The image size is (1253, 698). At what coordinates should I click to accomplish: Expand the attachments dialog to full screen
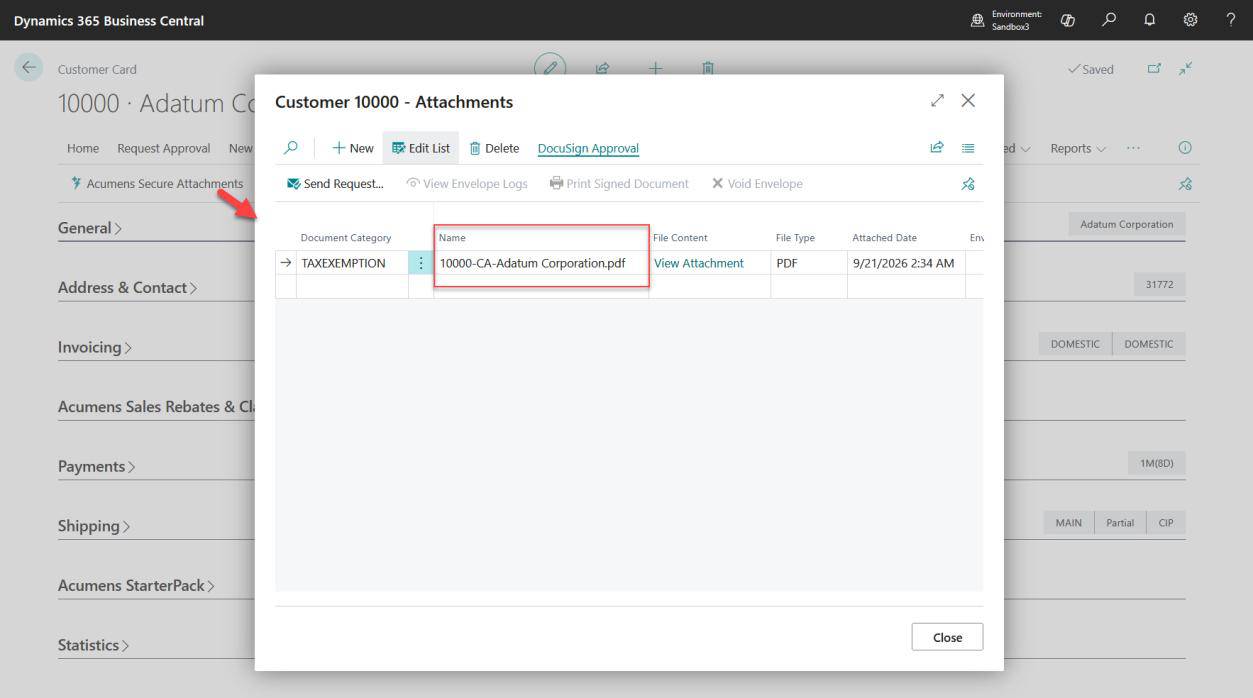coord(937,101)
